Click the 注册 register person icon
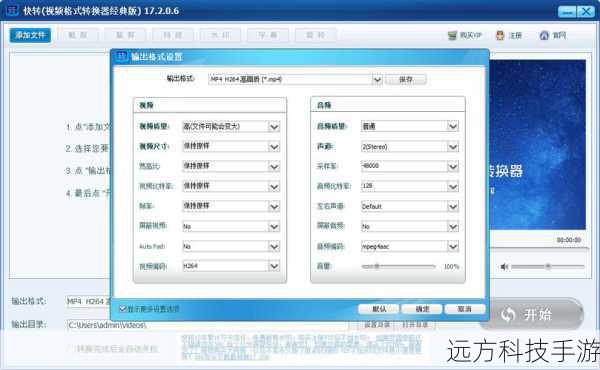 click(500, 36)
